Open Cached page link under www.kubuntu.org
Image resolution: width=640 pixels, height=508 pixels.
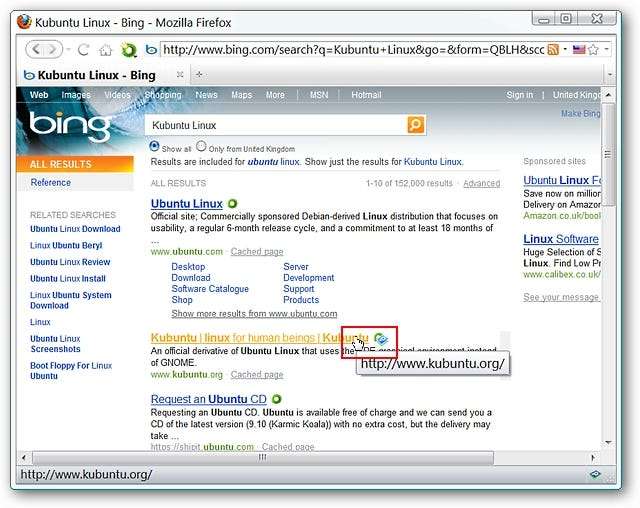(x=257, y=374)
